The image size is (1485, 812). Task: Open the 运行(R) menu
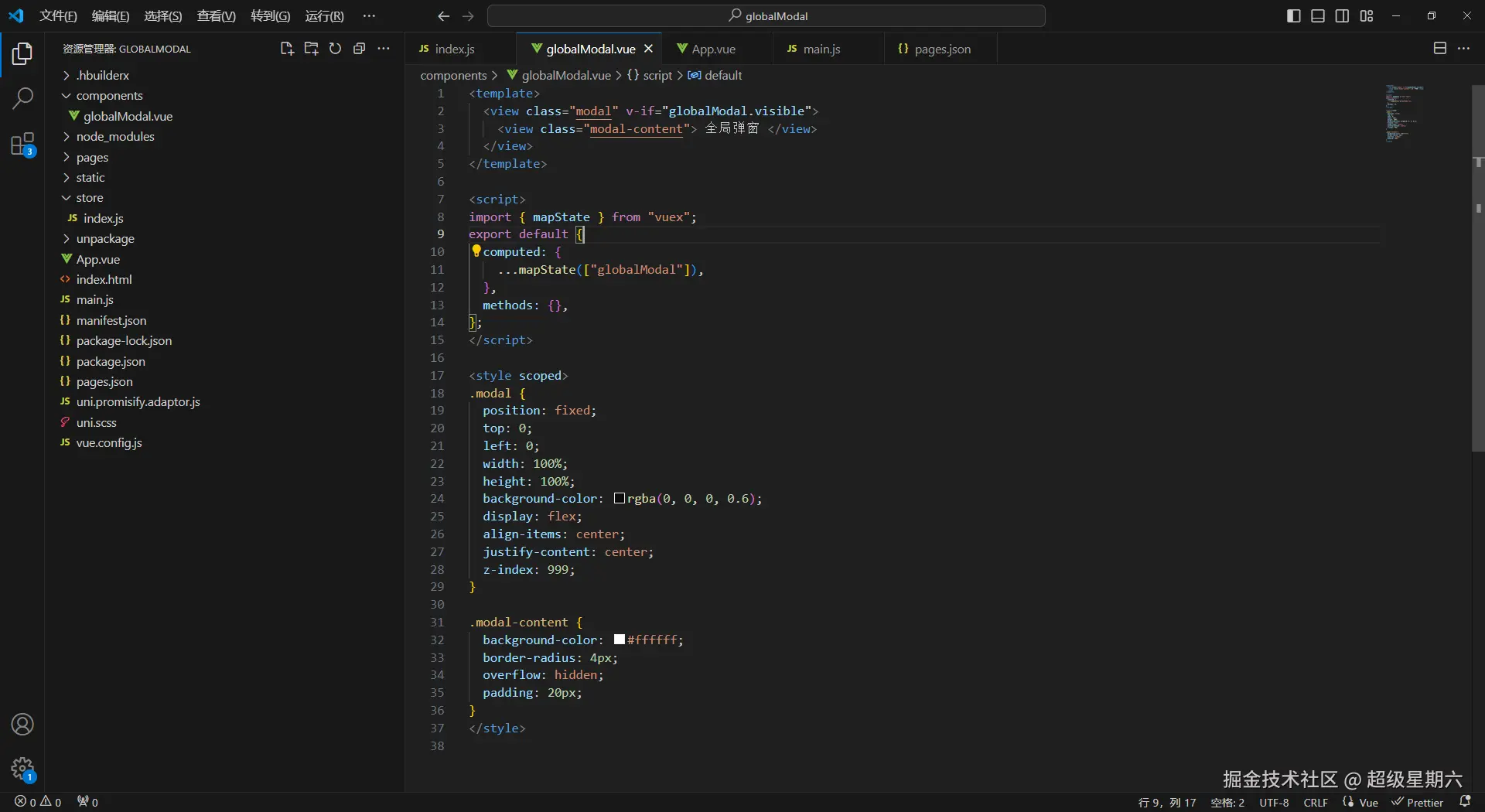coord(324,16)
